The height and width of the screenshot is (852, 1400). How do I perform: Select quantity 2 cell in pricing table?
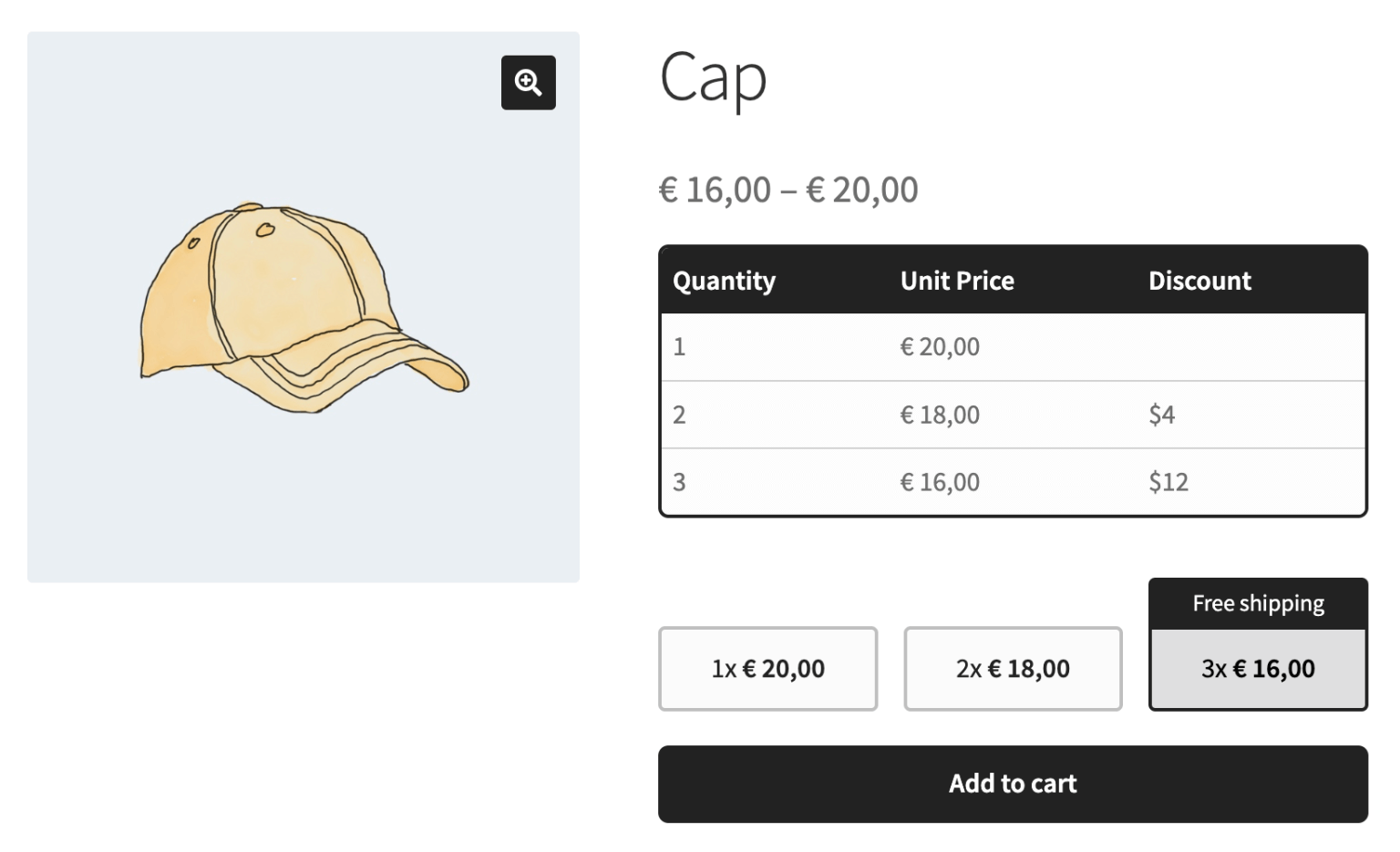point(679,415)
